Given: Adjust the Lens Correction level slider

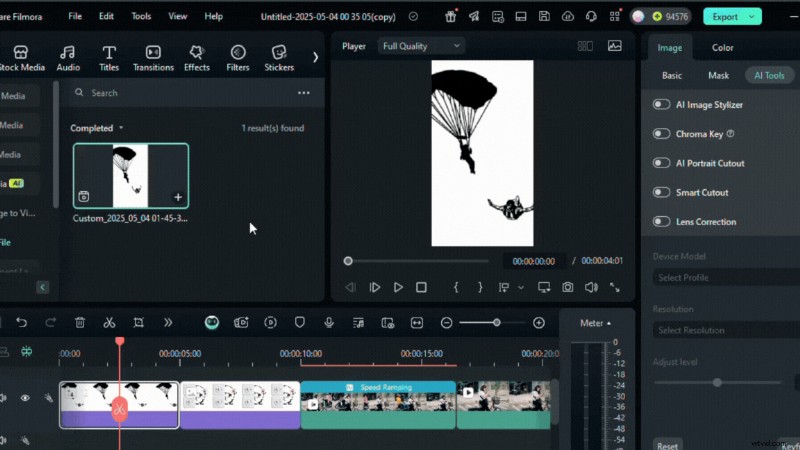Looking at the screenshot, I should [717, 382].
